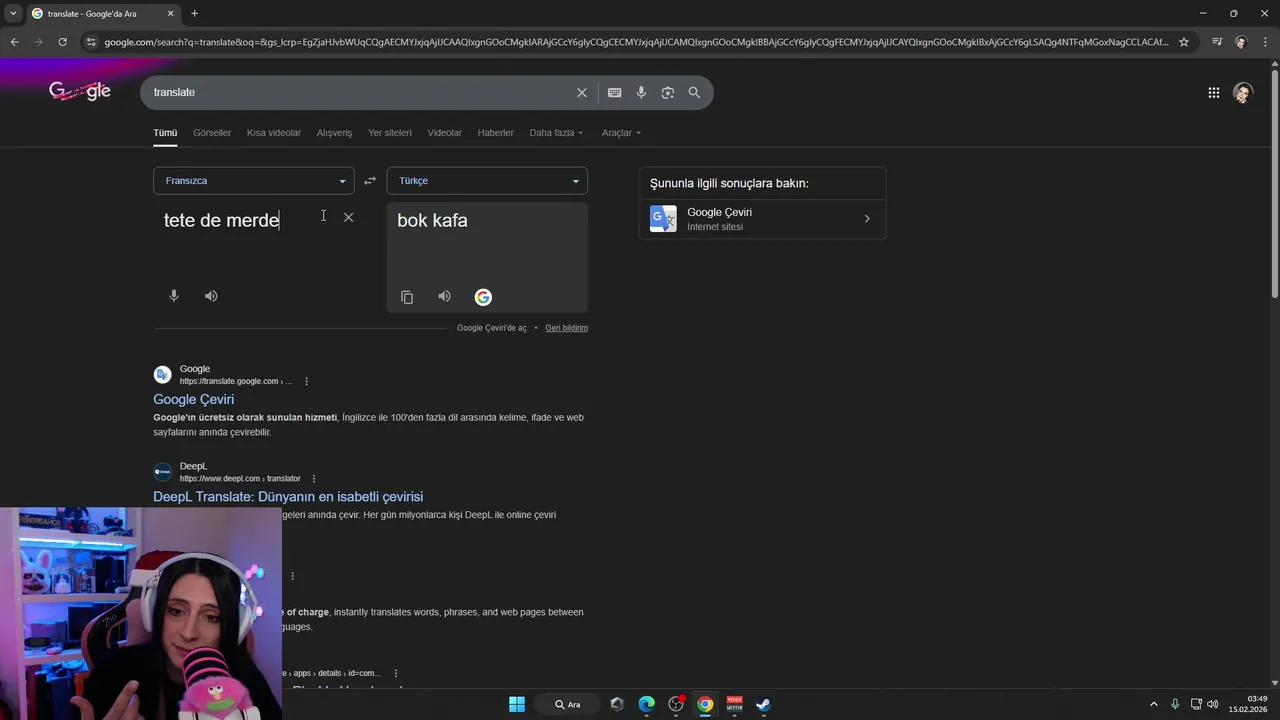Open the DeepL Translate result link
The image size is (1280, 720).
pyautogui.click(x=288, y=497)
